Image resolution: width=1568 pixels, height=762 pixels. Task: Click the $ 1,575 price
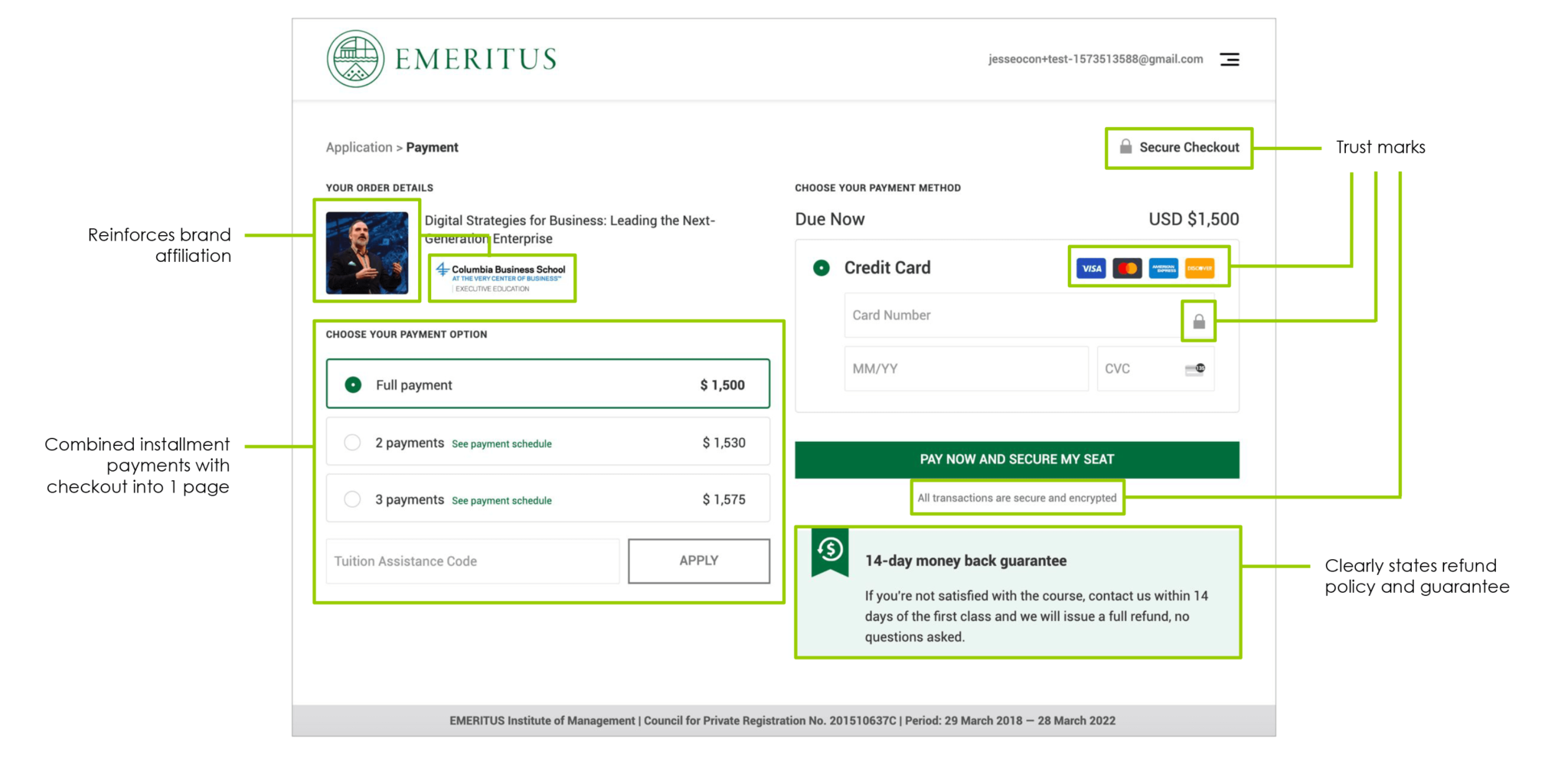click(x=724, y=499)
